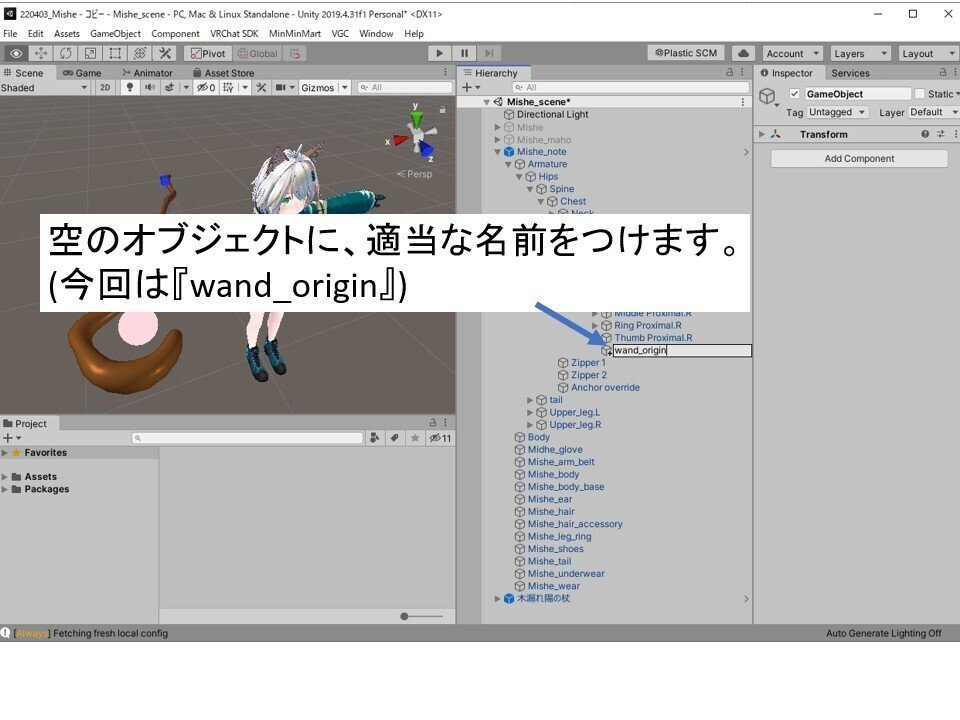Image resolution: width=960 pixels, height=720 pixels.
Task: Open Plastic SCM
Action: point(686,53)
